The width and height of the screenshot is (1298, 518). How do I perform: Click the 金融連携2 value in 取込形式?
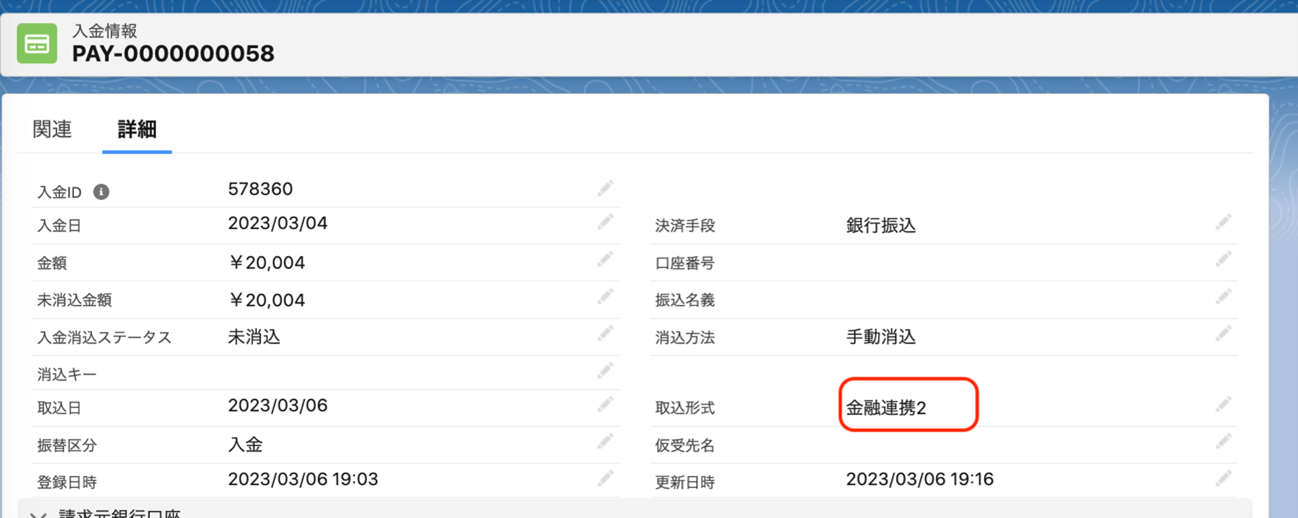tap(886, 407)
